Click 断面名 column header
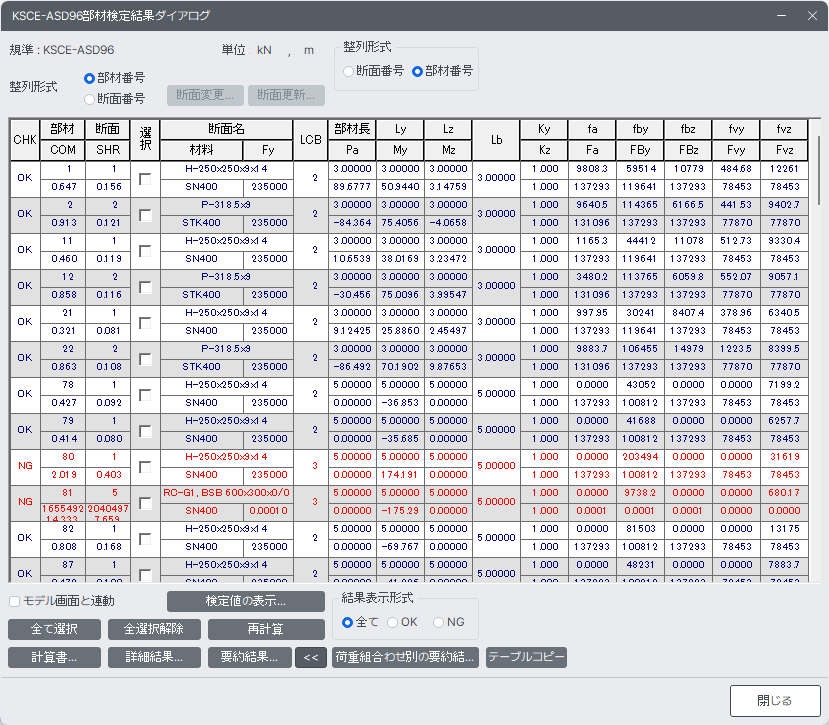The height and width of the screenshot is (725, 829). (226, 129)
